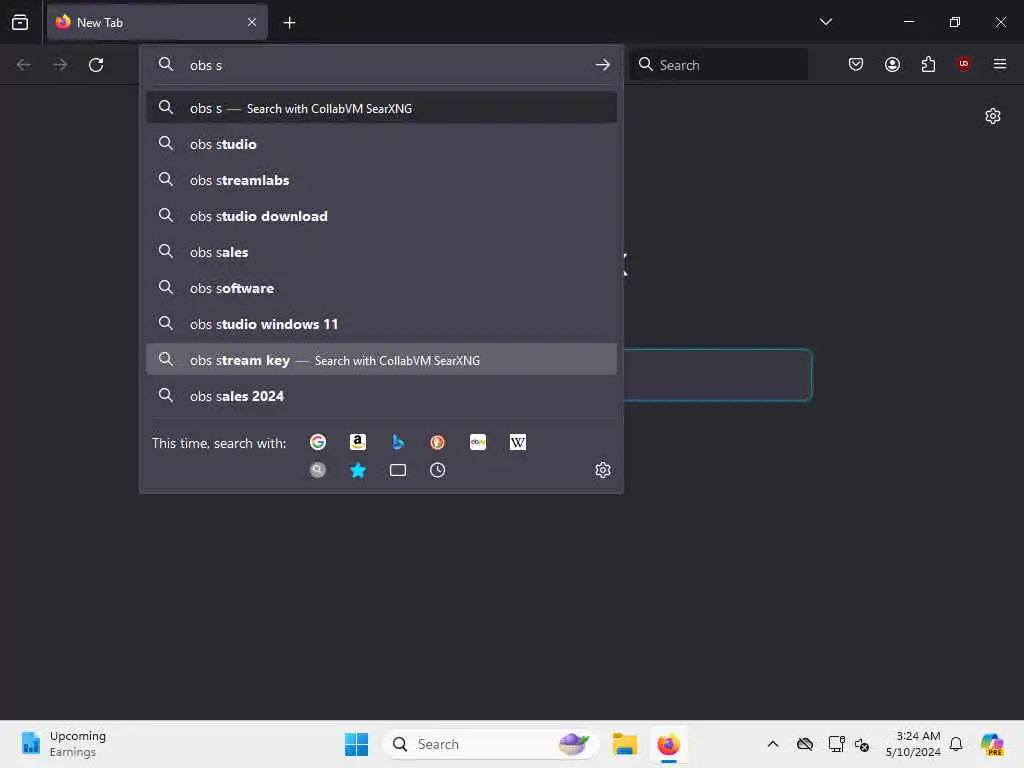Search bookmarks via the blue star icon

pyautogui.click(x=357, y=470)
